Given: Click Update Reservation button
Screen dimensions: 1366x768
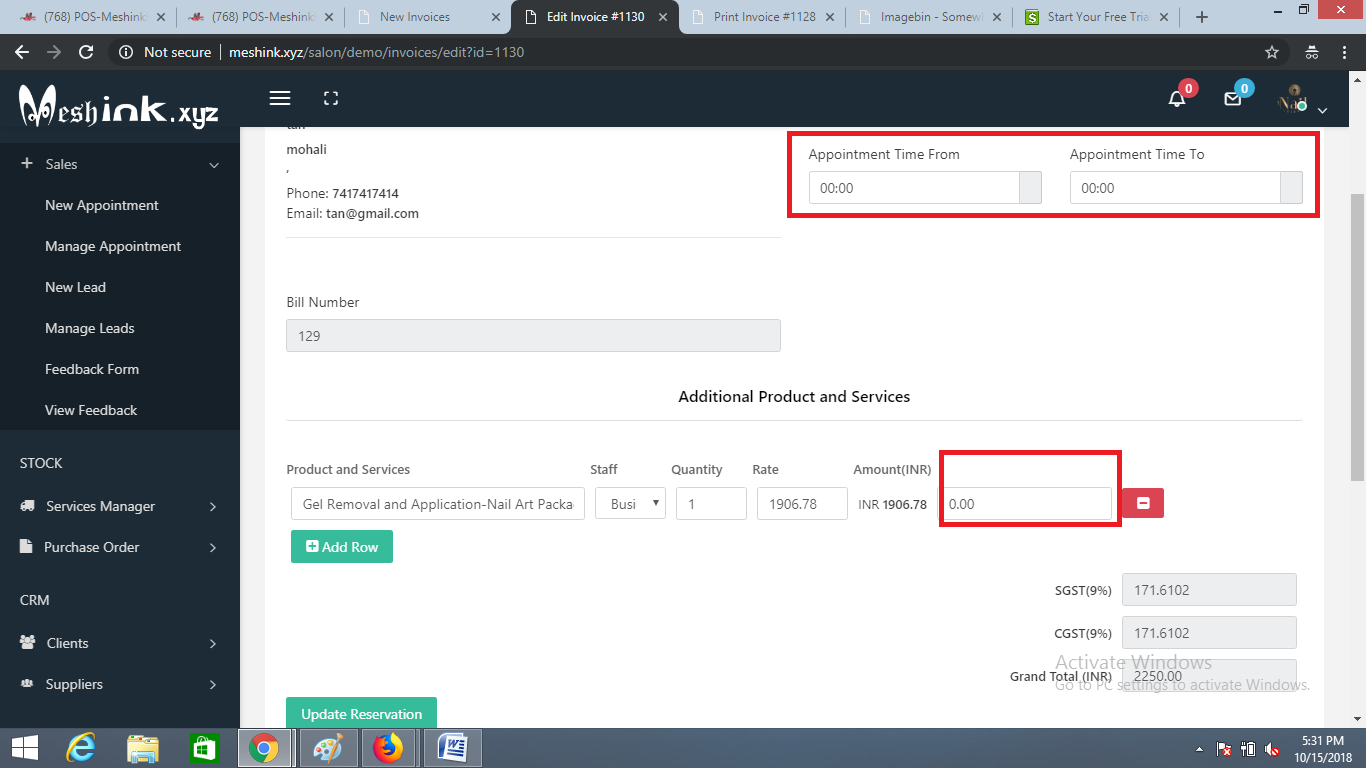Looking at the screenshot, I should pos(361,713).
